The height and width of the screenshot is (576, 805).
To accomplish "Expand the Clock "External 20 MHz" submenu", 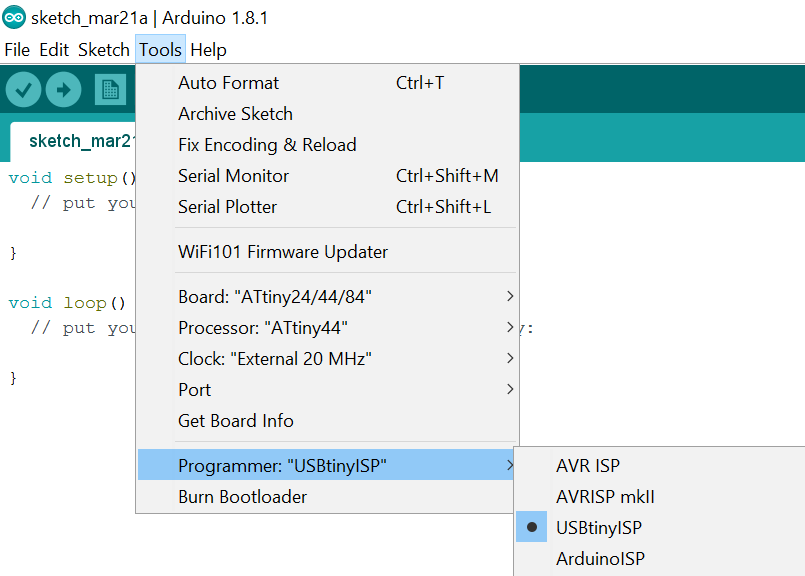I will [327, 358].
